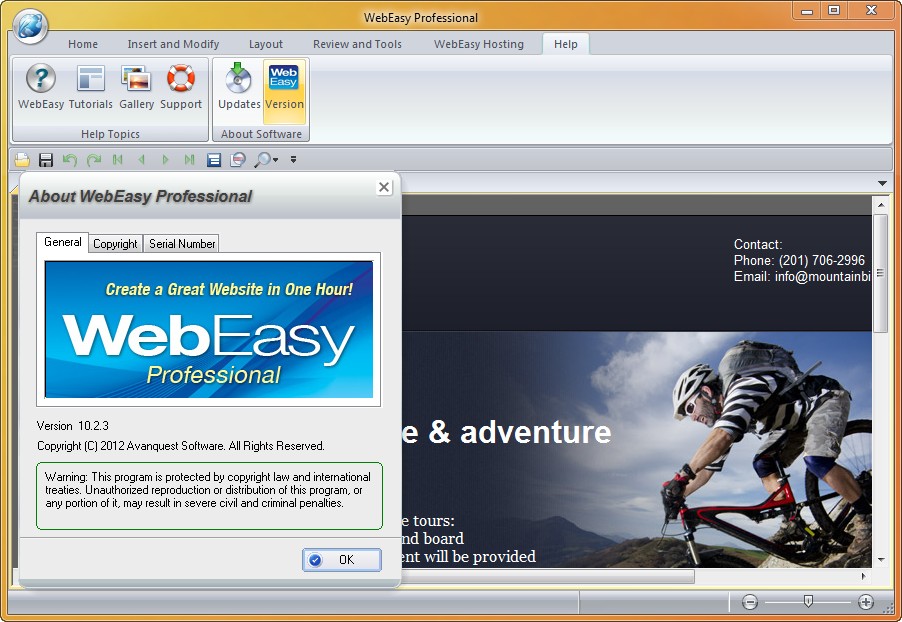Open the Insert and Modify tab
Viewport: 902px width, 622px height.
coord(173,44)
